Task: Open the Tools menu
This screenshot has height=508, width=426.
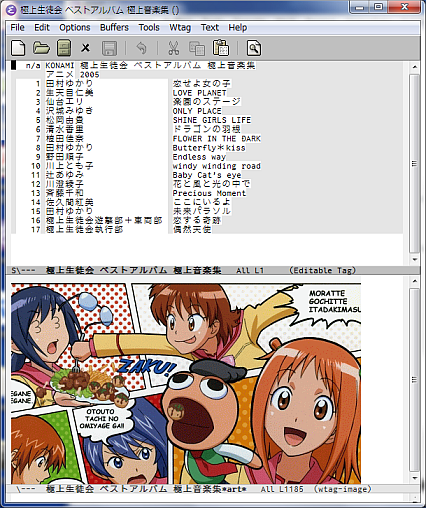Action: pyautogui.click(x=149, y=27)
